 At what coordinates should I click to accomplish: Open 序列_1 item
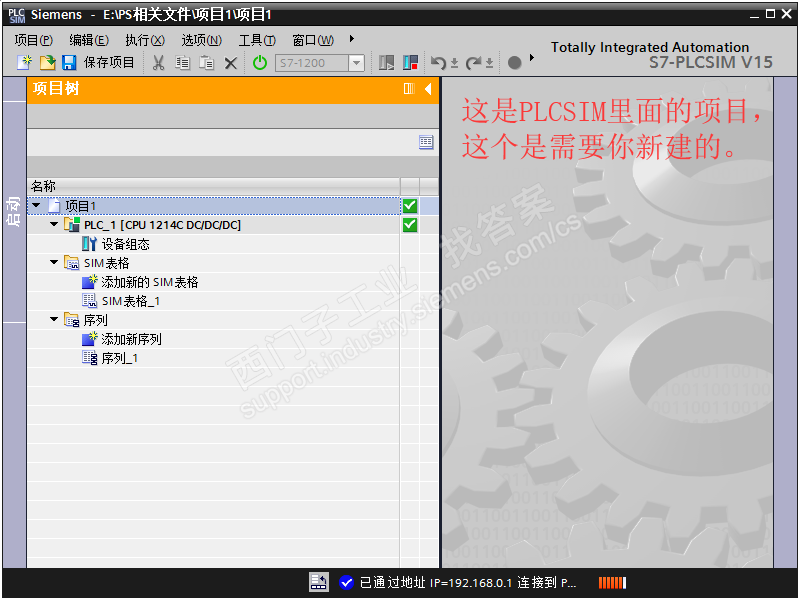click(120, 359)
